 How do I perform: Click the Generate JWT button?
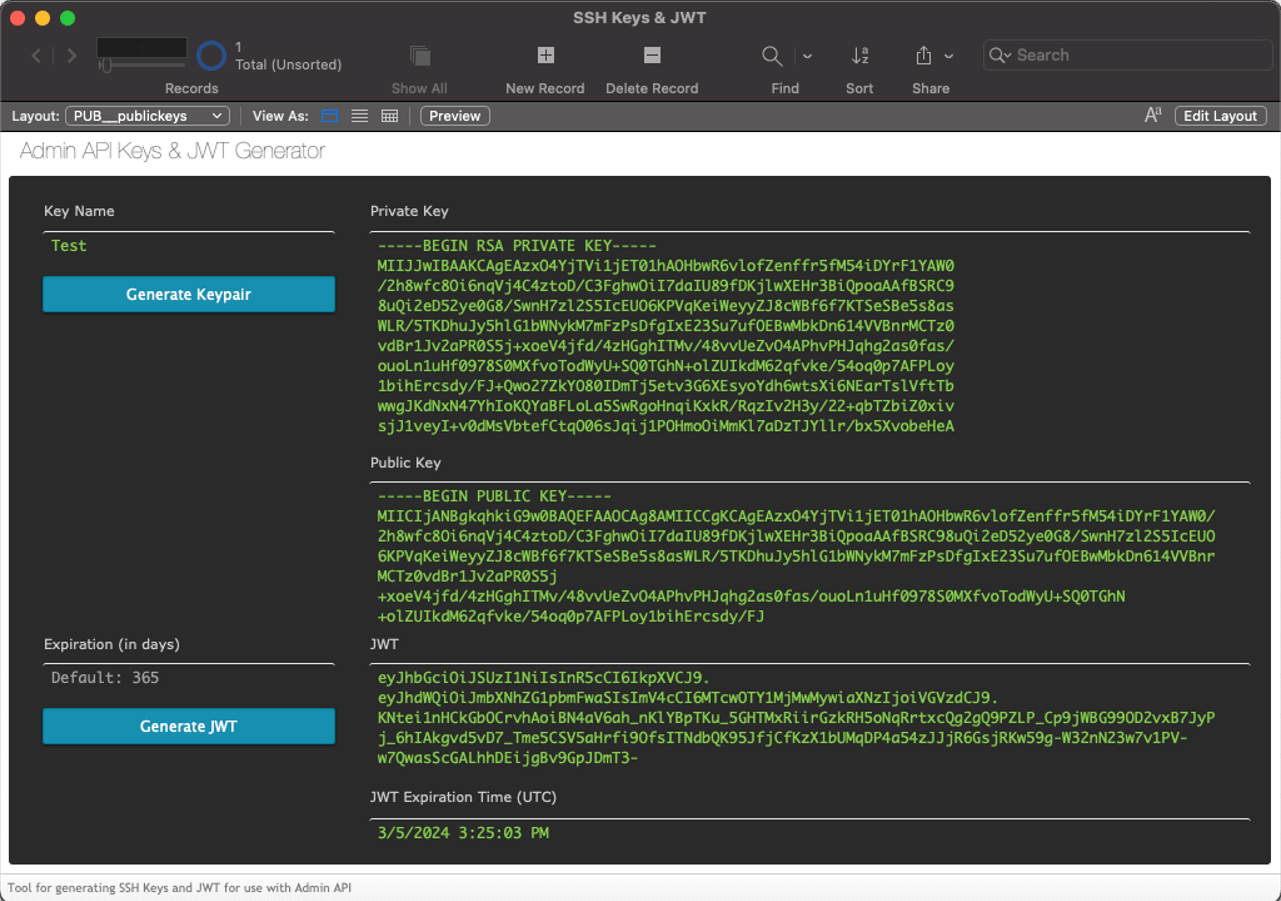[x=189, y=726]
